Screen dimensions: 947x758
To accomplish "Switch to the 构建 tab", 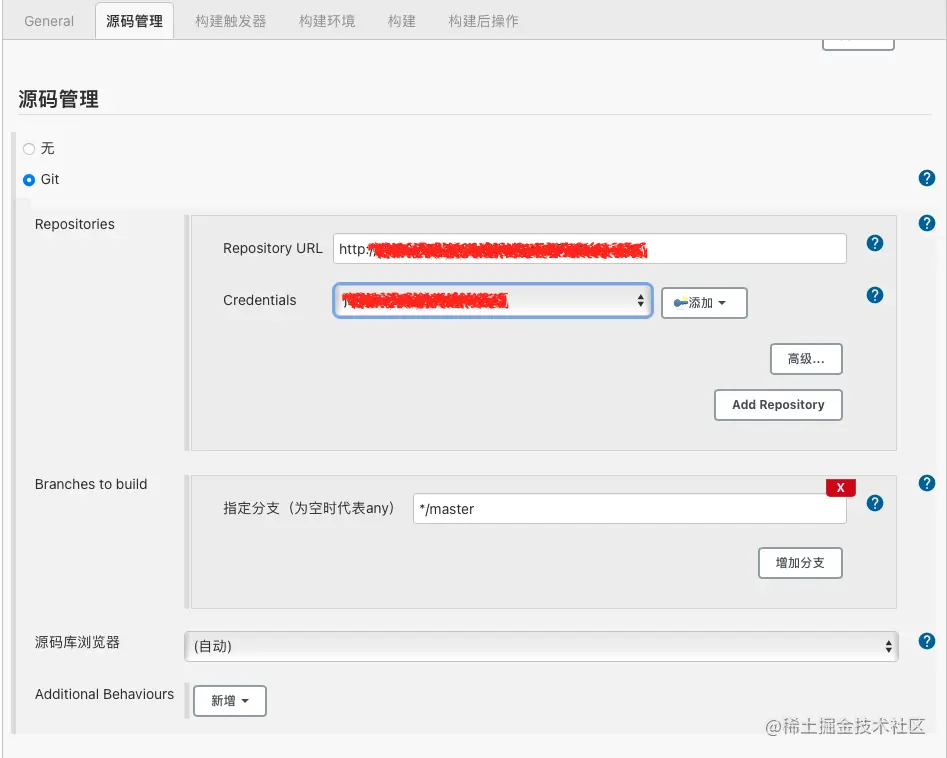I will click(402, 21).
